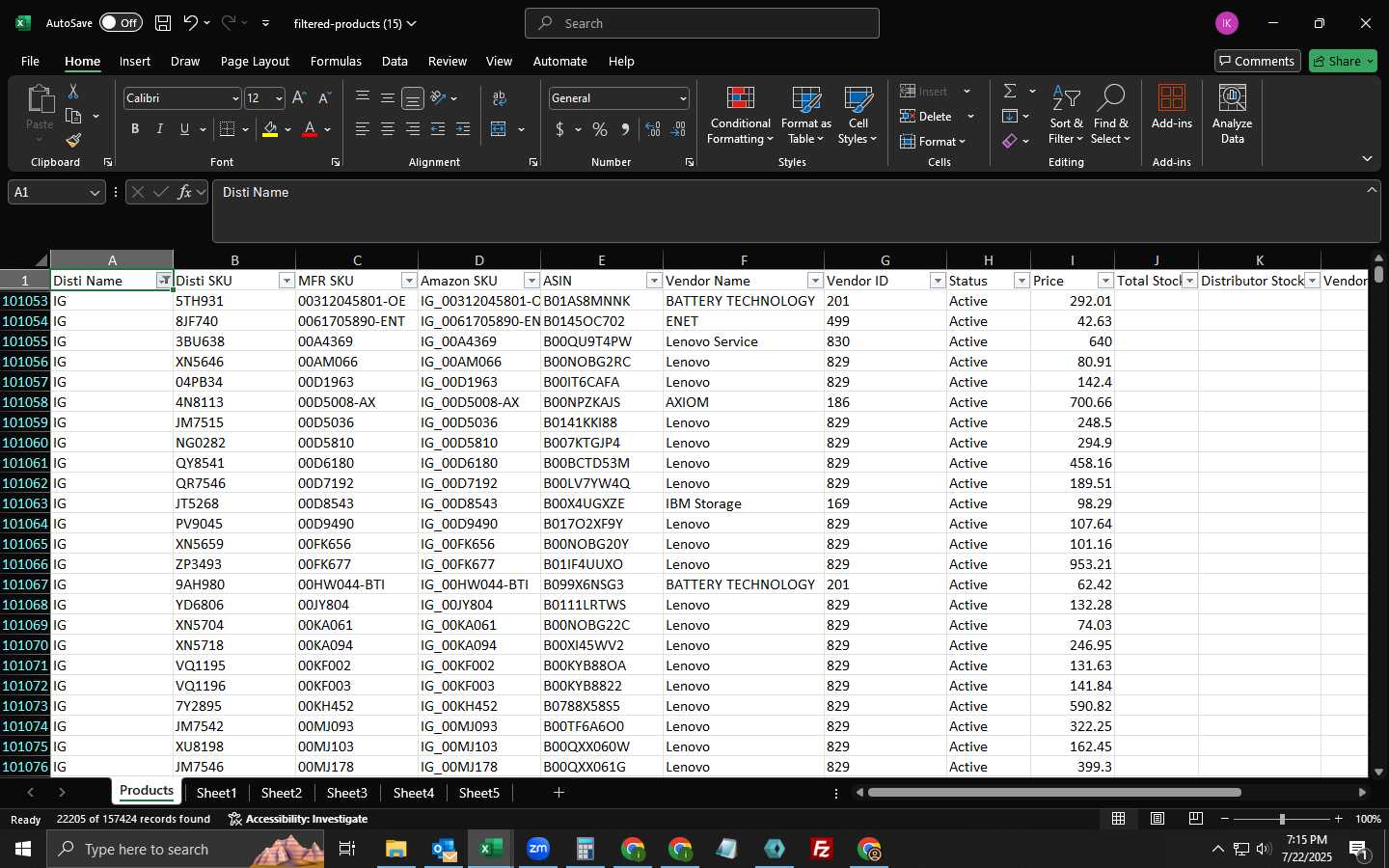Click the Clear eraser icon

[1010, 142]
